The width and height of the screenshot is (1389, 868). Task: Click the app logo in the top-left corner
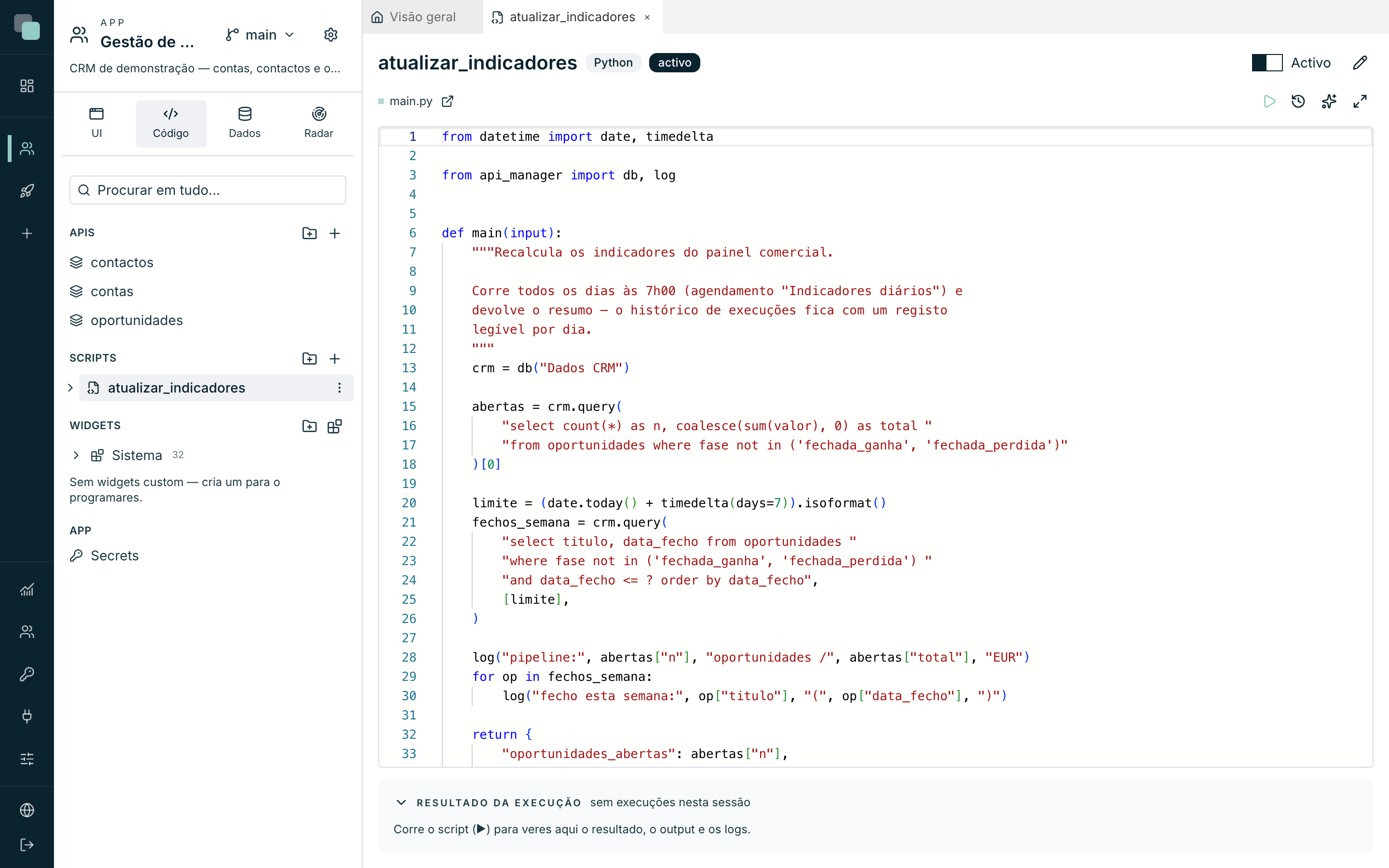point(27,27)
